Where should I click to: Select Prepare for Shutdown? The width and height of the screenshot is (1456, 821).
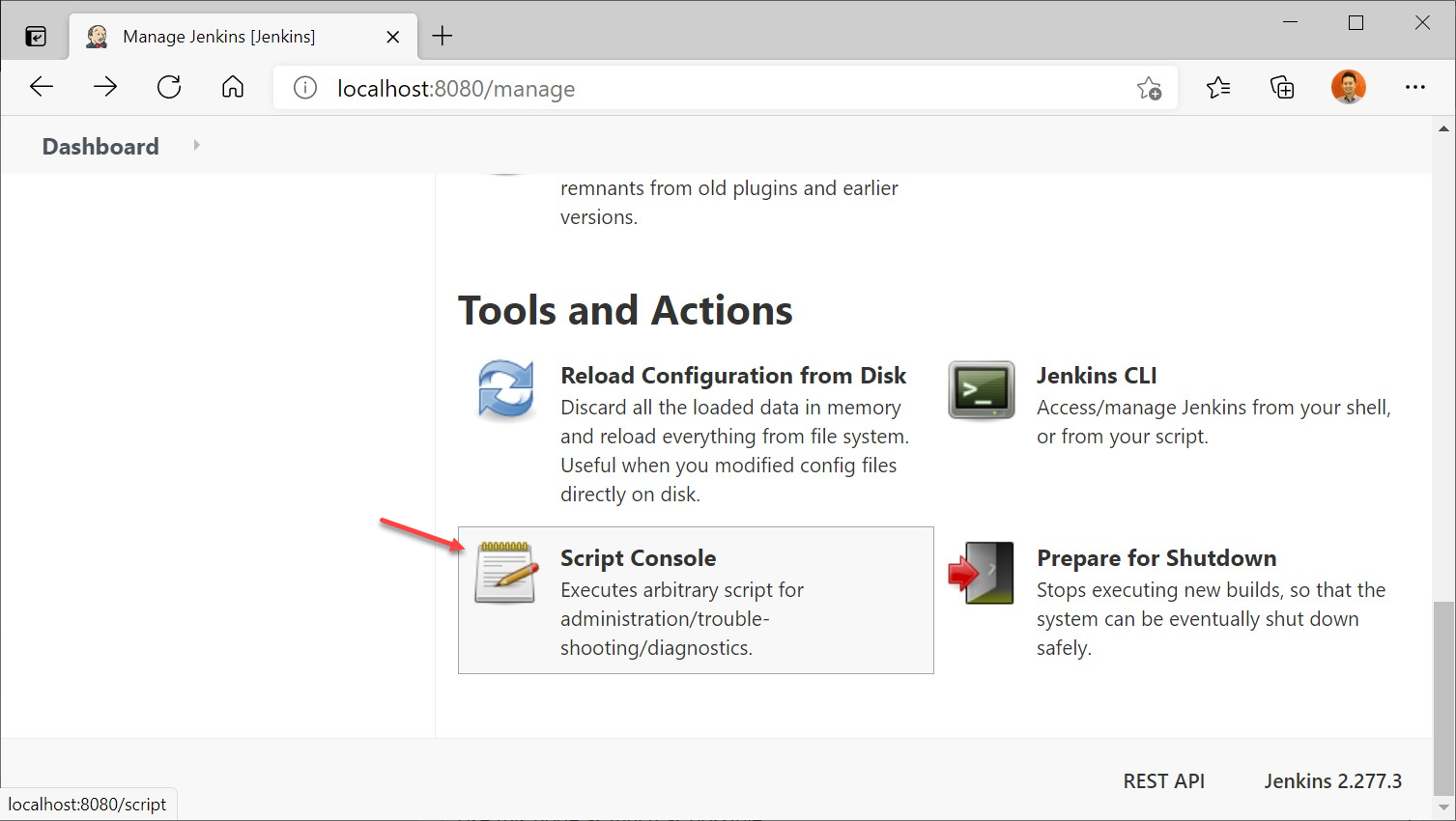(1156, 558)
